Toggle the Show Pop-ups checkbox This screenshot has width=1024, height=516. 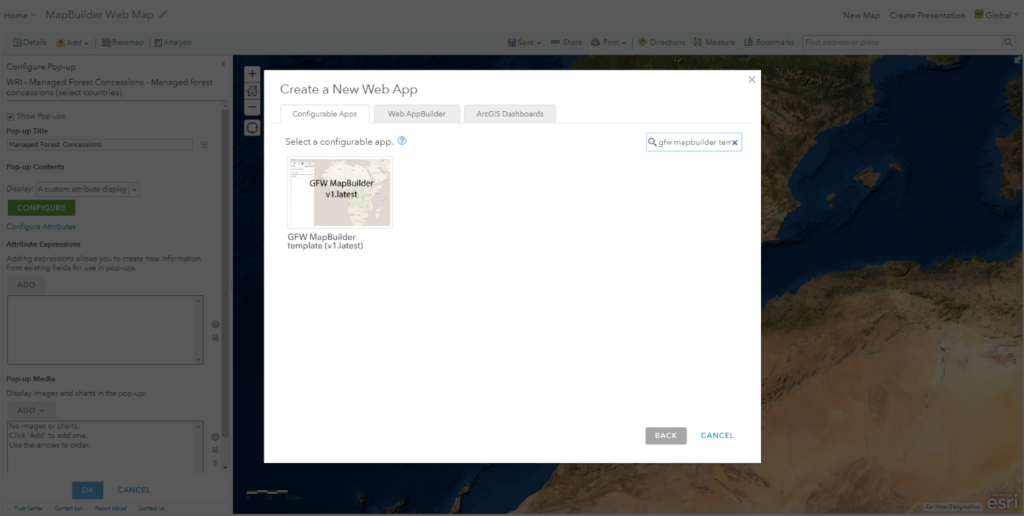[10, 116]
